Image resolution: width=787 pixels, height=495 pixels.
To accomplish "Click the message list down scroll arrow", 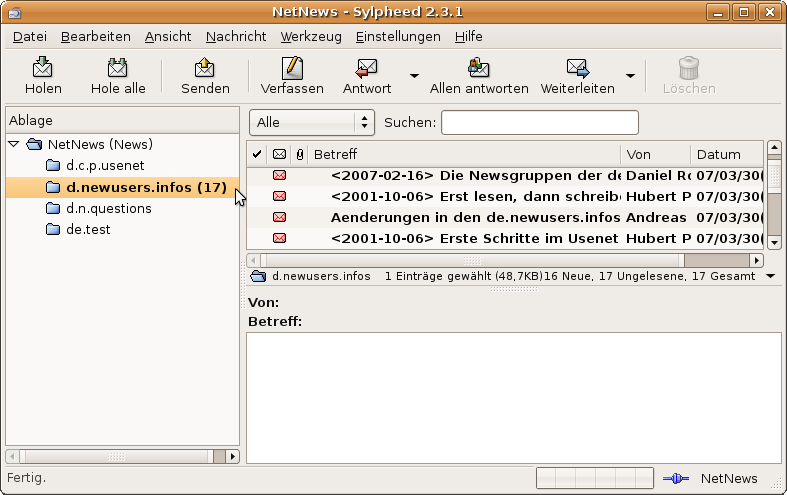I will point(774,243).
